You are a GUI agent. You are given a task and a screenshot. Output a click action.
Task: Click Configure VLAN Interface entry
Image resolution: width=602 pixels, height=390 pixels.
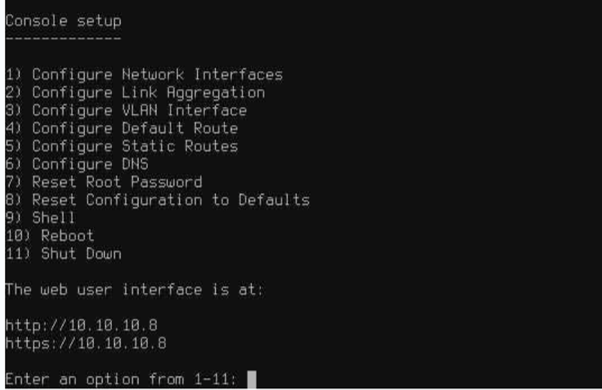coord(126,111)
